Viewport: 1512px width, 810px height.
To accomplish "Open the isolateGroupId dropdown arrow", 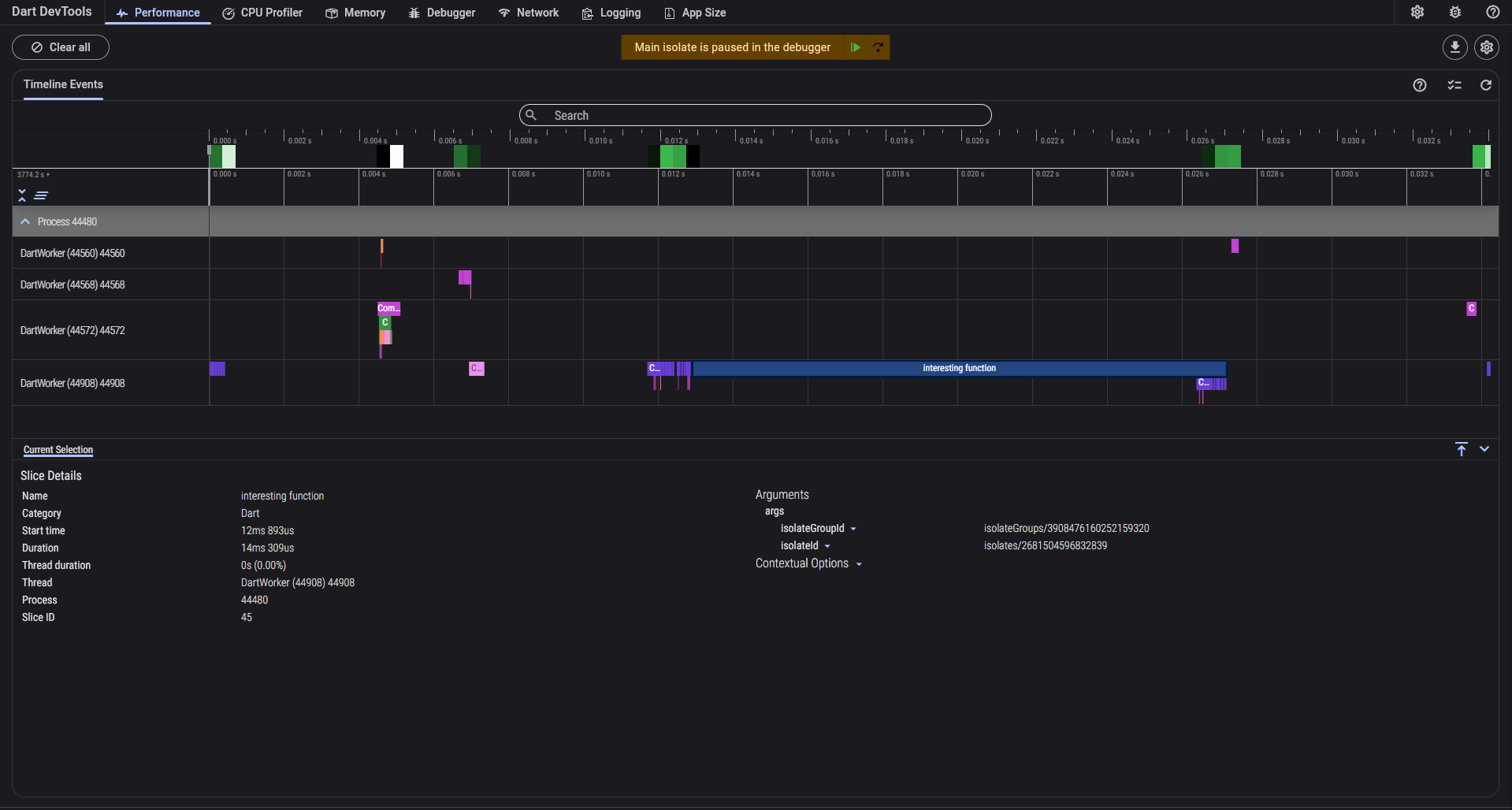I will point(853,529).
